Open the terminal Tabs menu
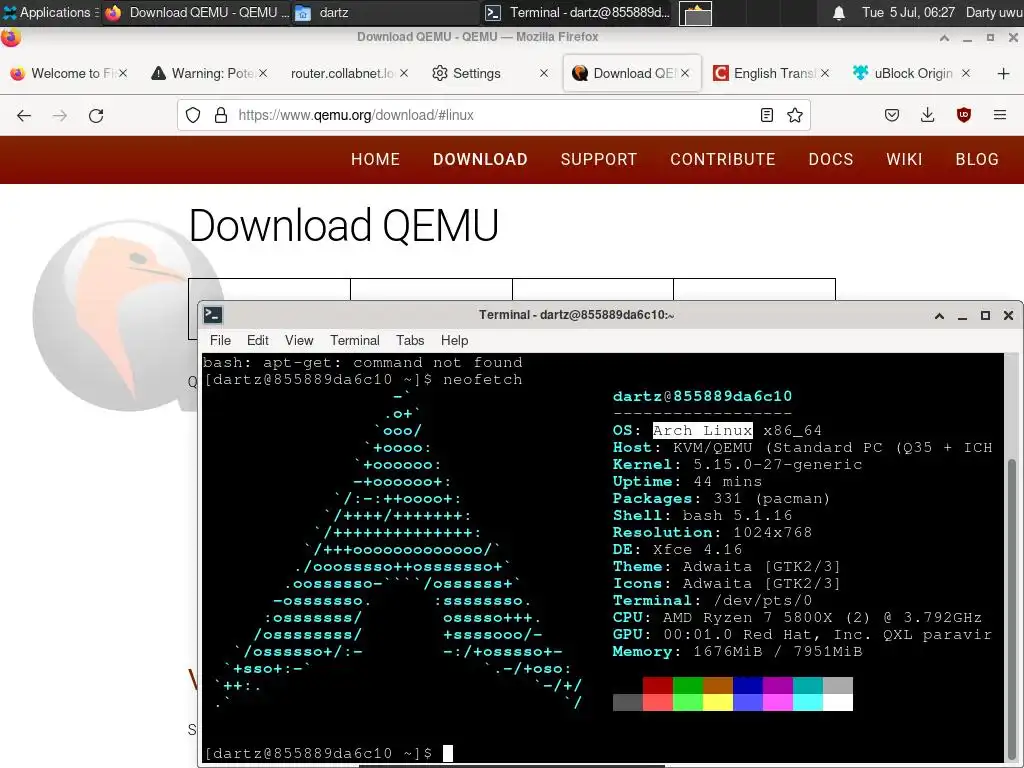 click(410, 340)
